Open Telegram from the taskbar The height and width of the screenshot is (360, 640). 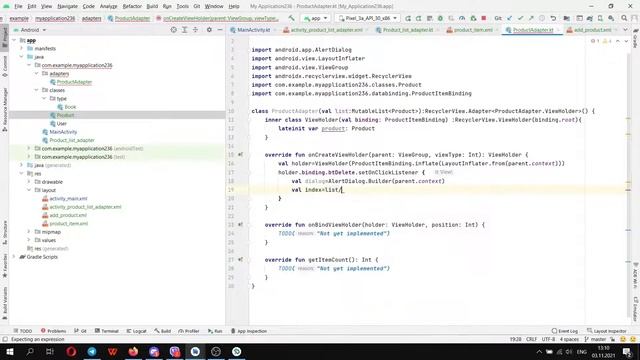(x=92, y=351)
